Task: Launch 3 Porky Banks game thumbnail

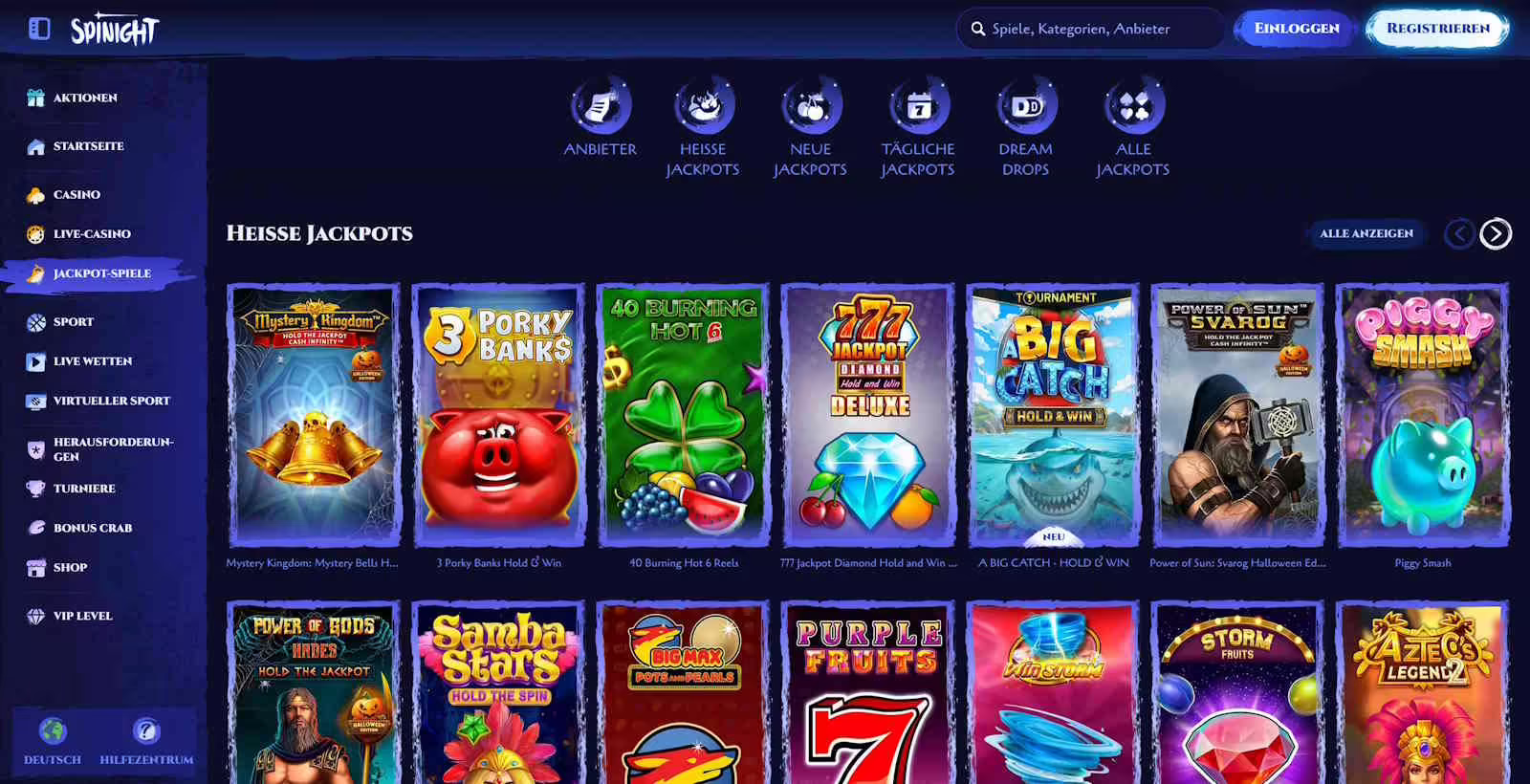Action: pyautogui.click(x=498, y=415)
